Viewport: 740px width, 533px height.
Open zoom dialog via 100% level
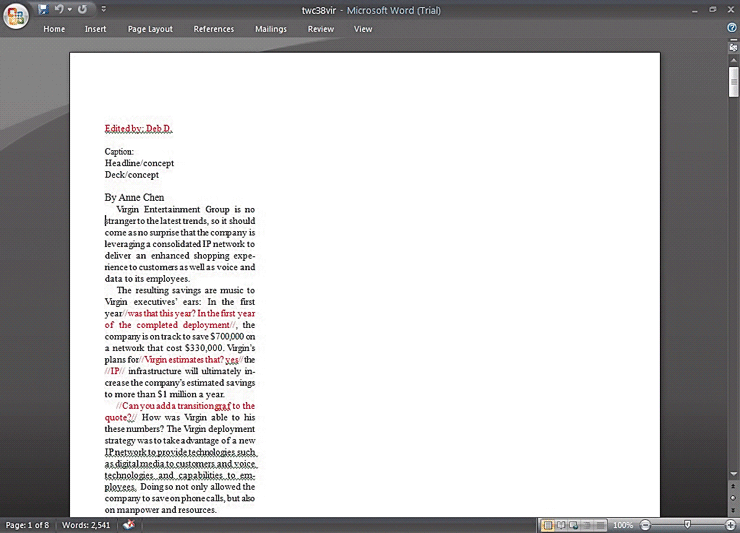(622, 525)
